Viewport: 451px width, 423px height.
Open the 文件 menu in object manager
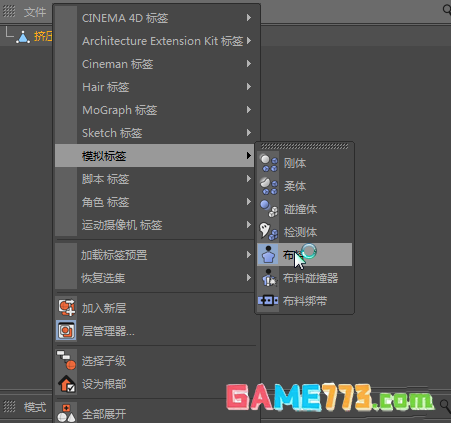coord(35,12)
